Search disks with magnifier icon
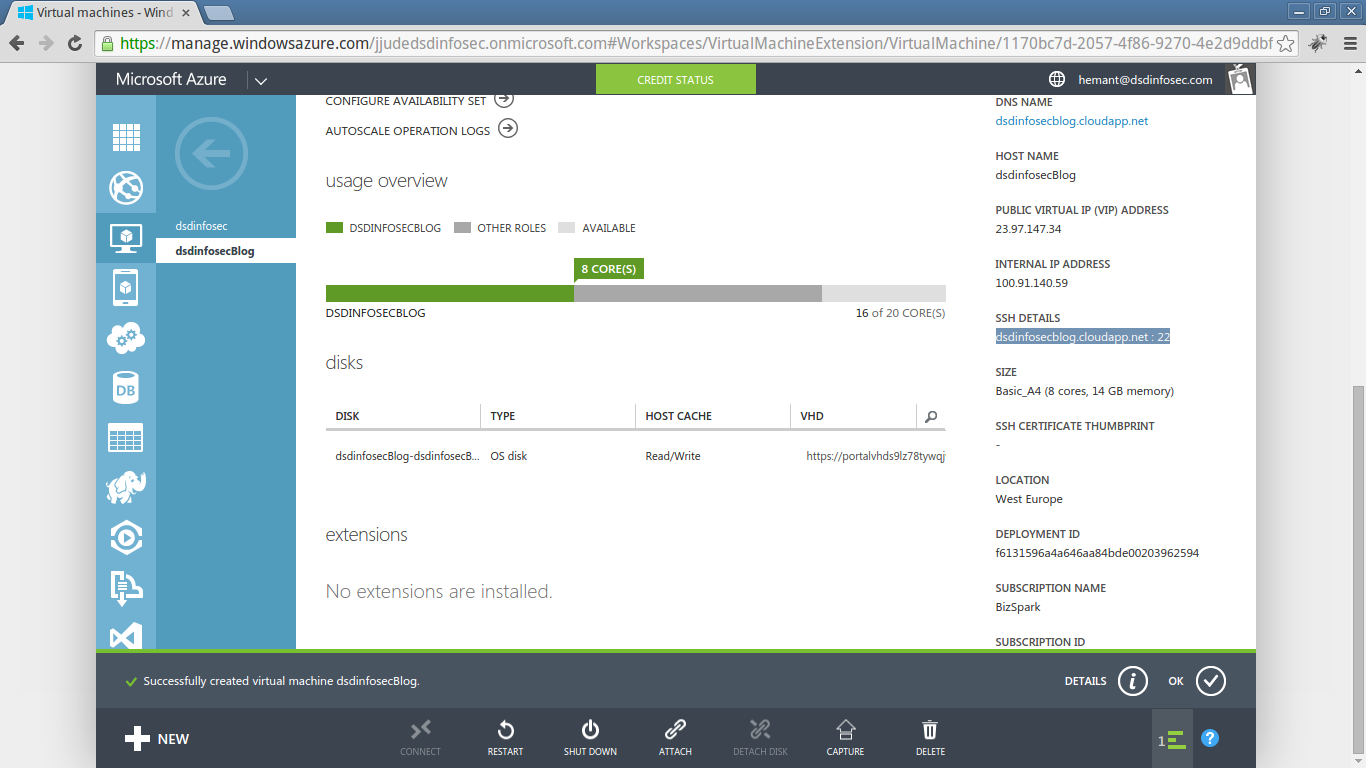This screenshot has width=1366, height=768. pyautogui.click(x=931, y=417)
